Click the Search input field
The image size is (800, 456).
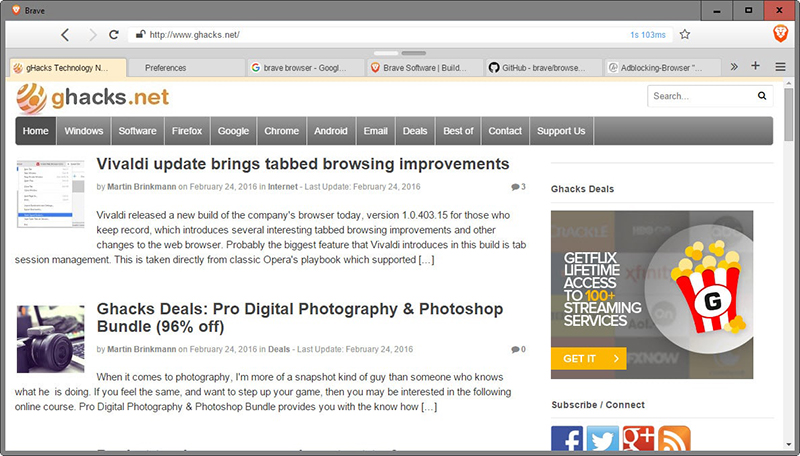tap(700, 96)
